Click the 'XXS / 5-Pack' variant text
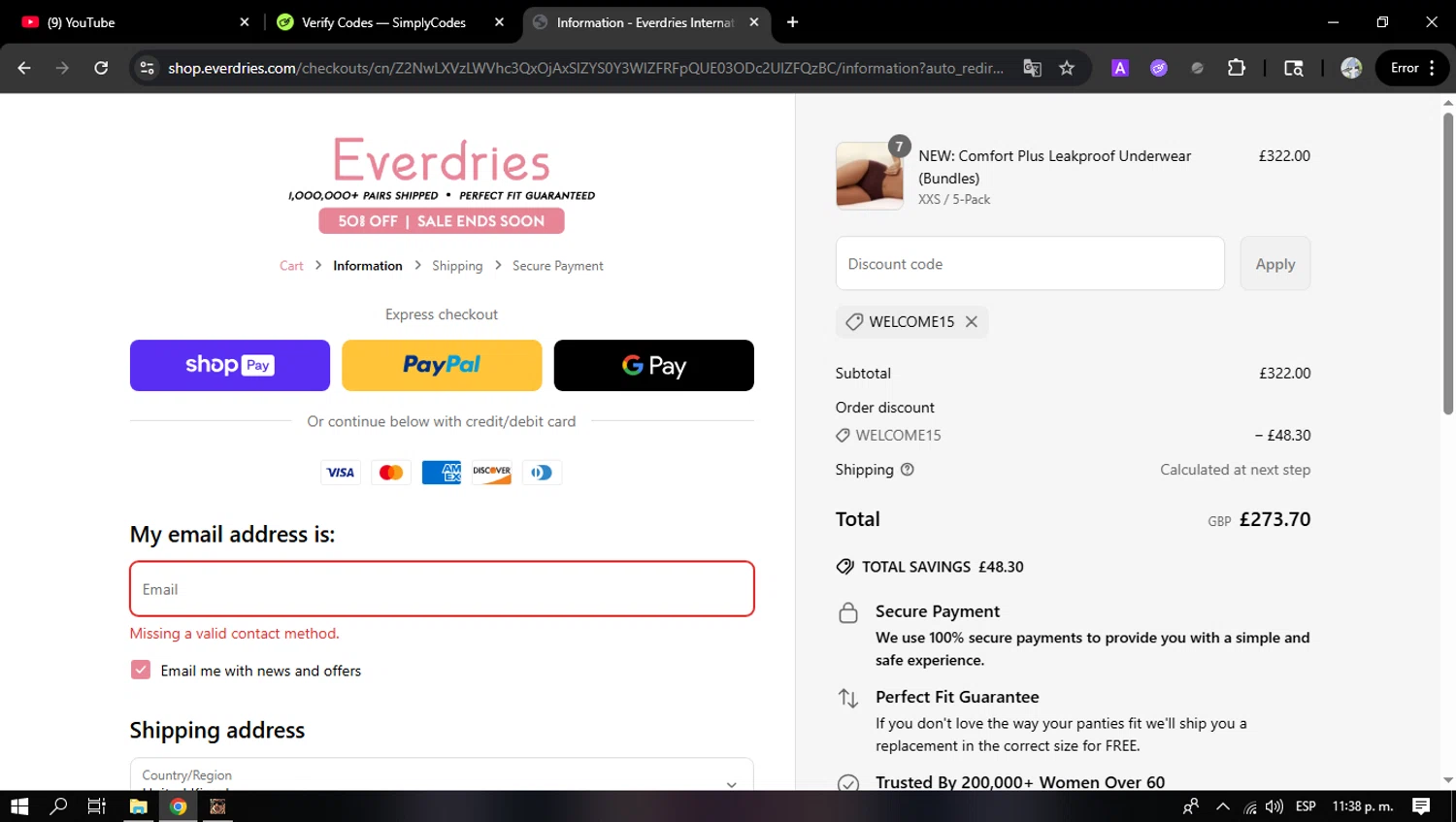Screen dimensions: 1456x822 [x=954, y=199]
